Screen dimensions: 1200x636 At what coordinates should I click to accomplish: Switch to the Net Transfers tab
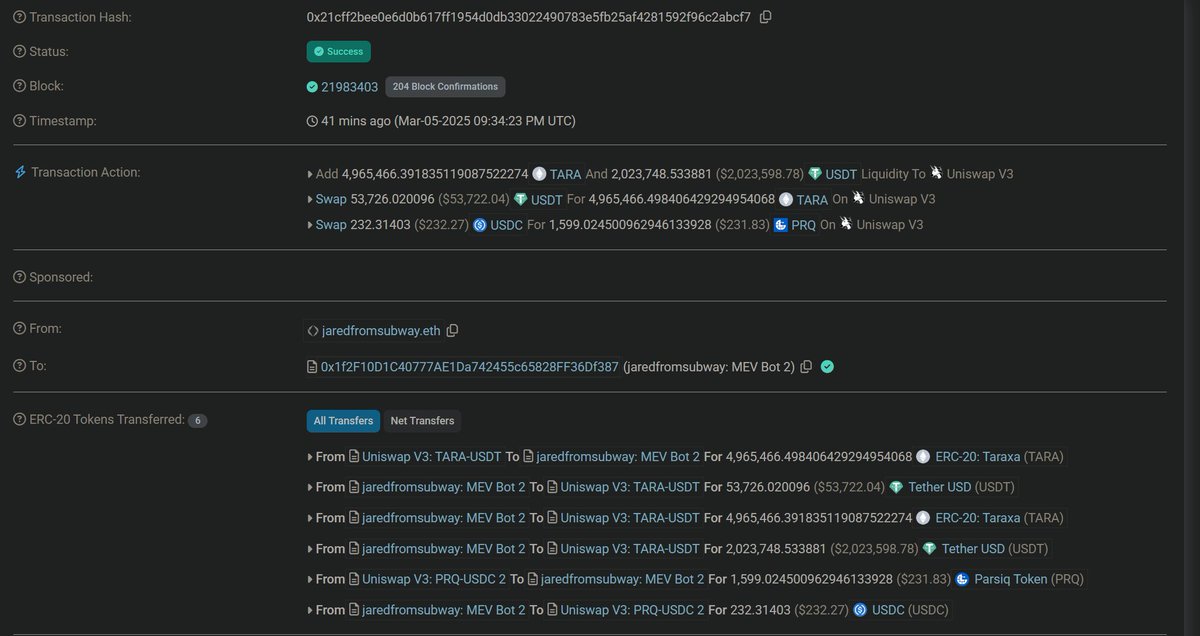click(x=422, y=421)
